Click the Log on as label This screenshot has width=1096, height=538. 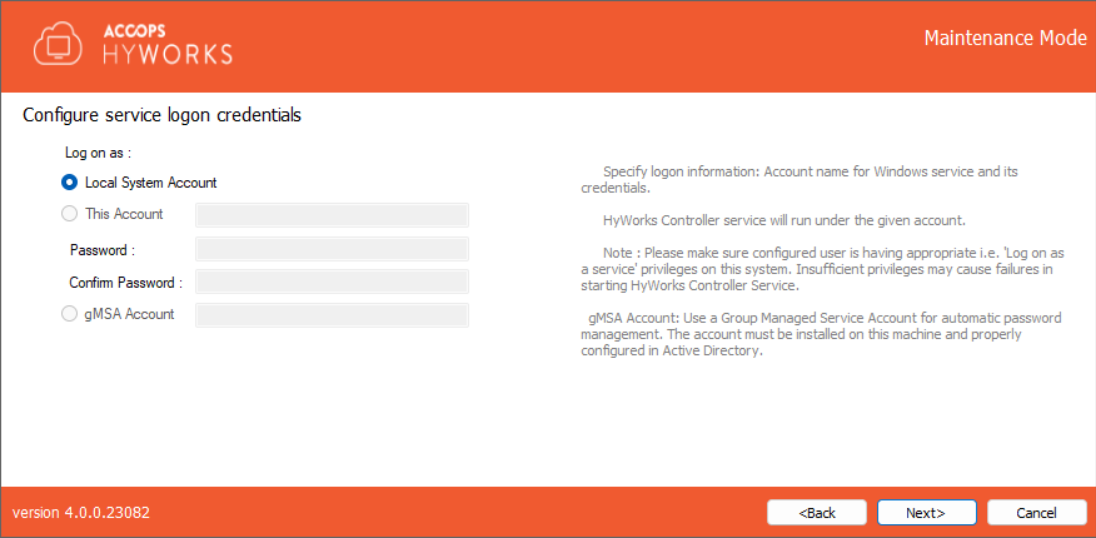[x=98, y=153]
